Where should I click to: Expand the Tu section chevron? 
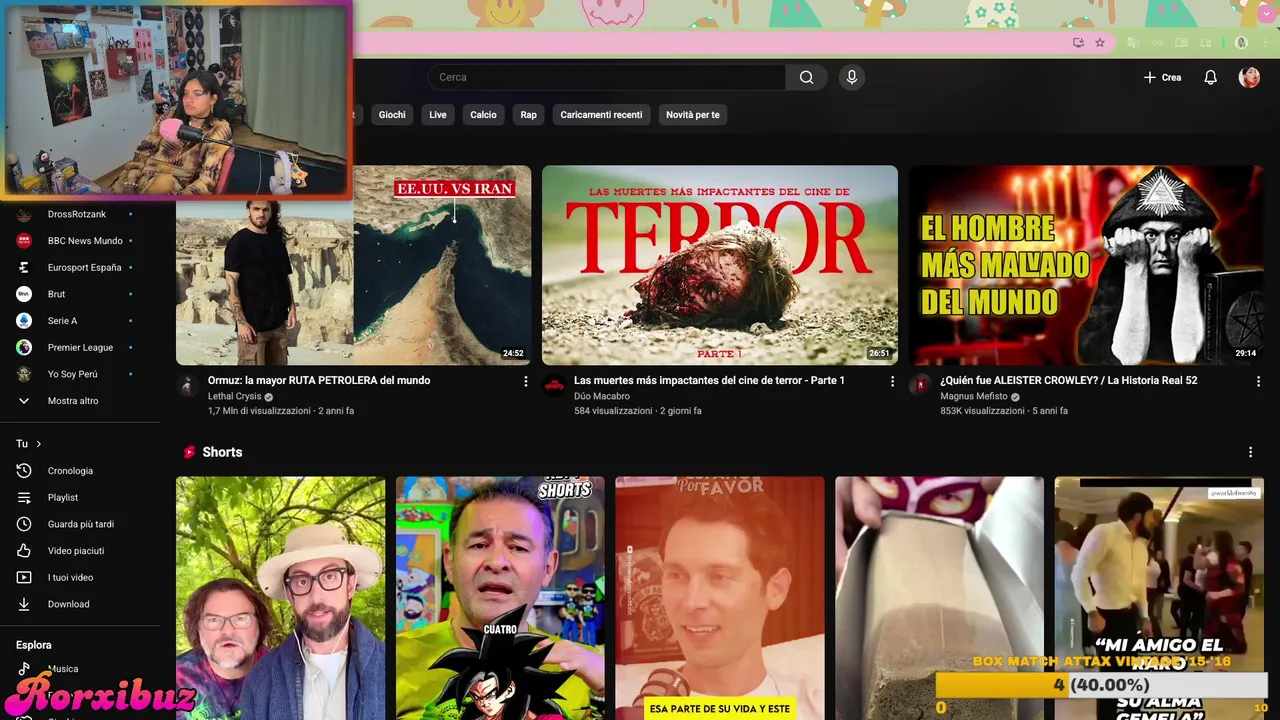pos(39,444)
